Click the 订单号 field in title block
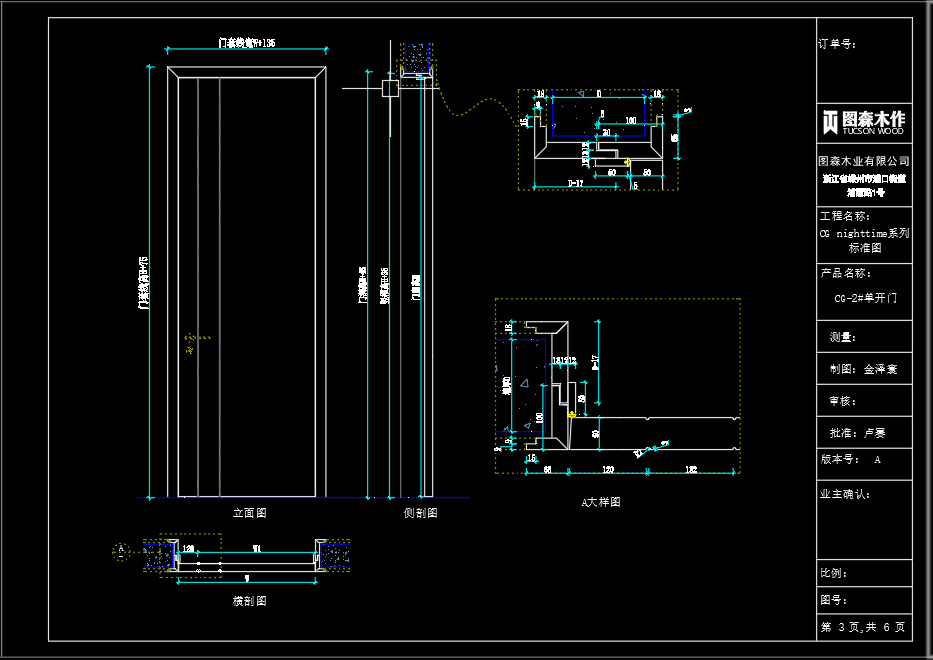The height and width of the screenshot is (660, 933). pyautogui.click(x=837, y=44)
